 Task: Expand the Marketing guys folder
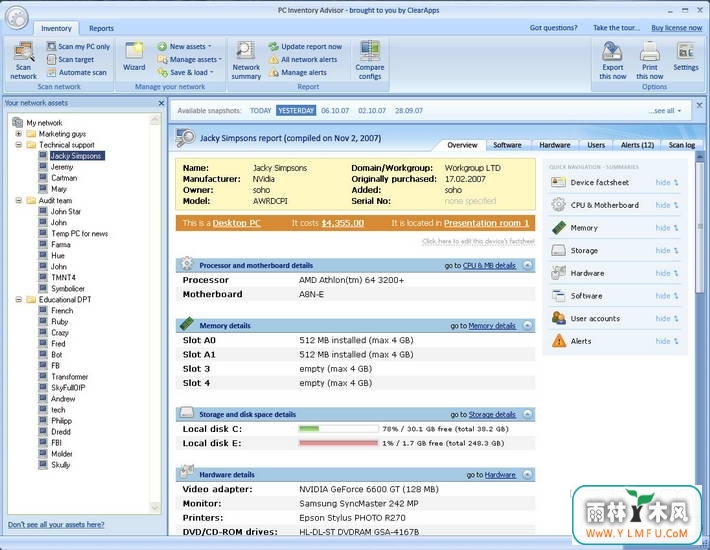coord(19,134)
